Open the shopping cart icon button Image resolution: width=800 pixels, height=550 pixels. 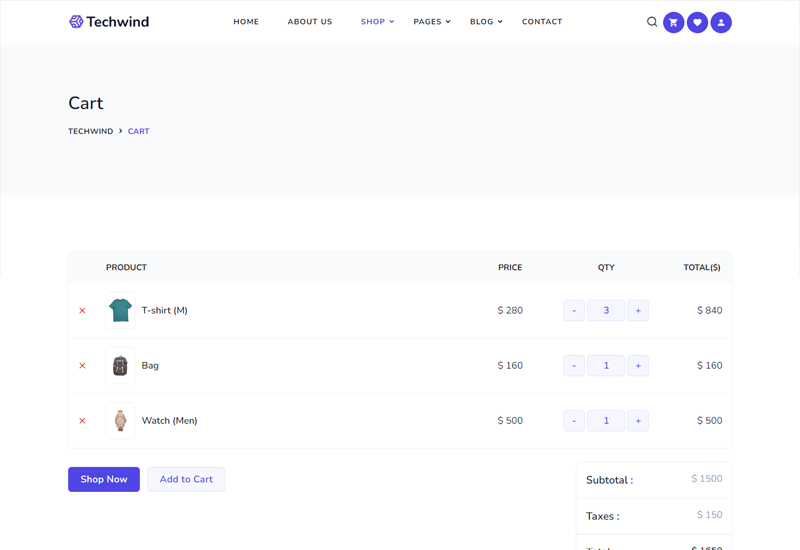pyautogui.click(x=673, y=22)
